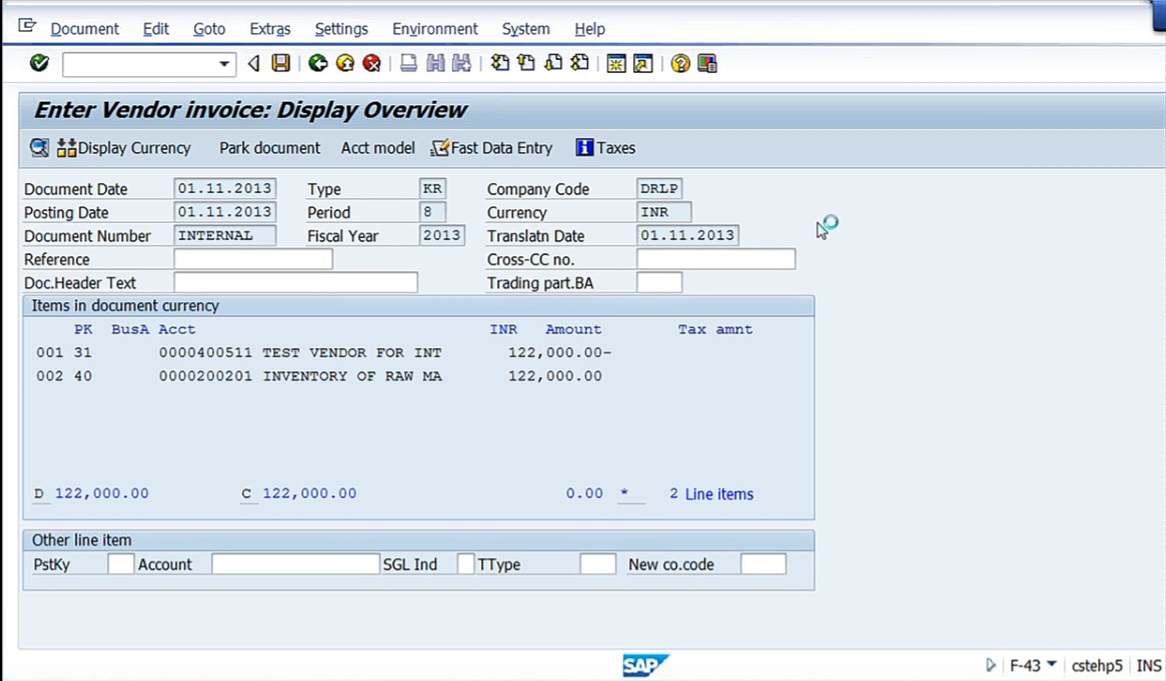The width and height of the screenshot is (1166, 681).
Task: Click the New co.code input field
Action: pyautogui.click(x=763, y=564)
